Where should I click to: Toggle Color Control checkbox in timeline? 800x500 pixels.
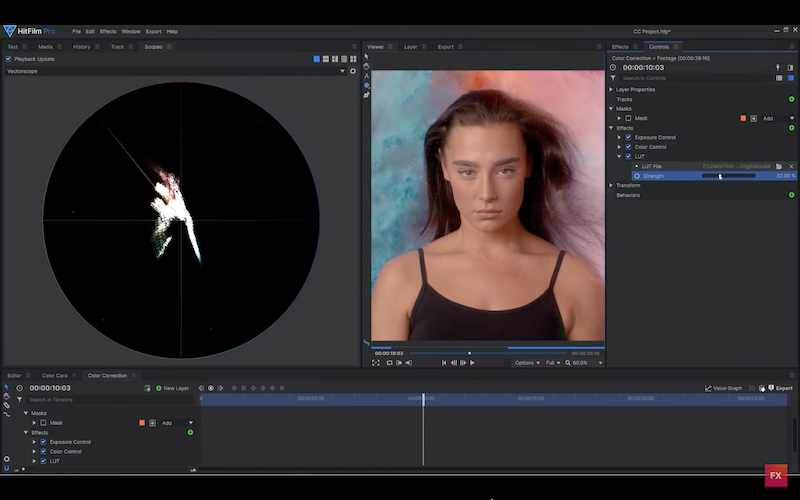43,452
